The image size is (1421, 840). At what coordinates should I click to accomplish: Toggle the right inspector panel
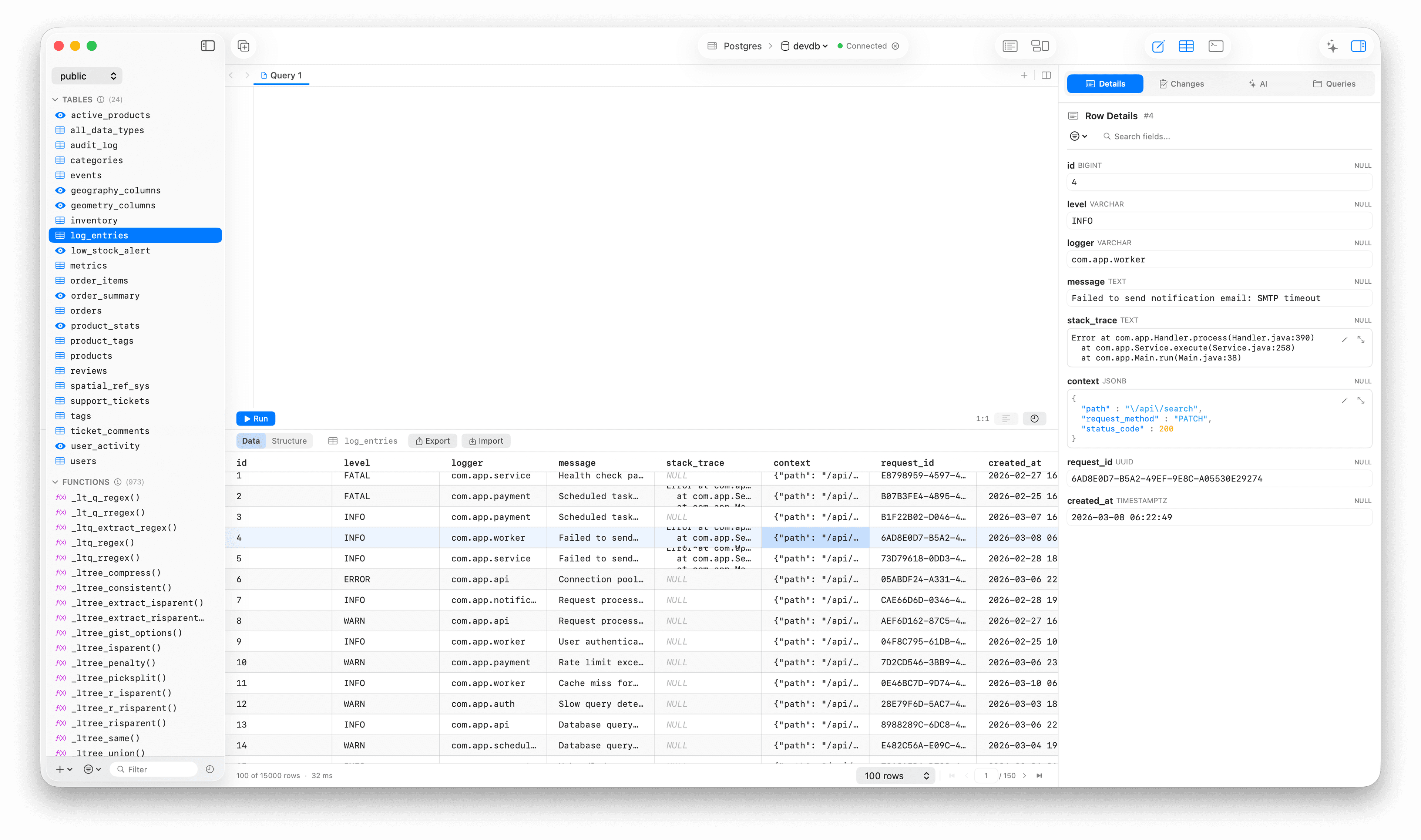pyautogui.click(x=1358, y=46)
